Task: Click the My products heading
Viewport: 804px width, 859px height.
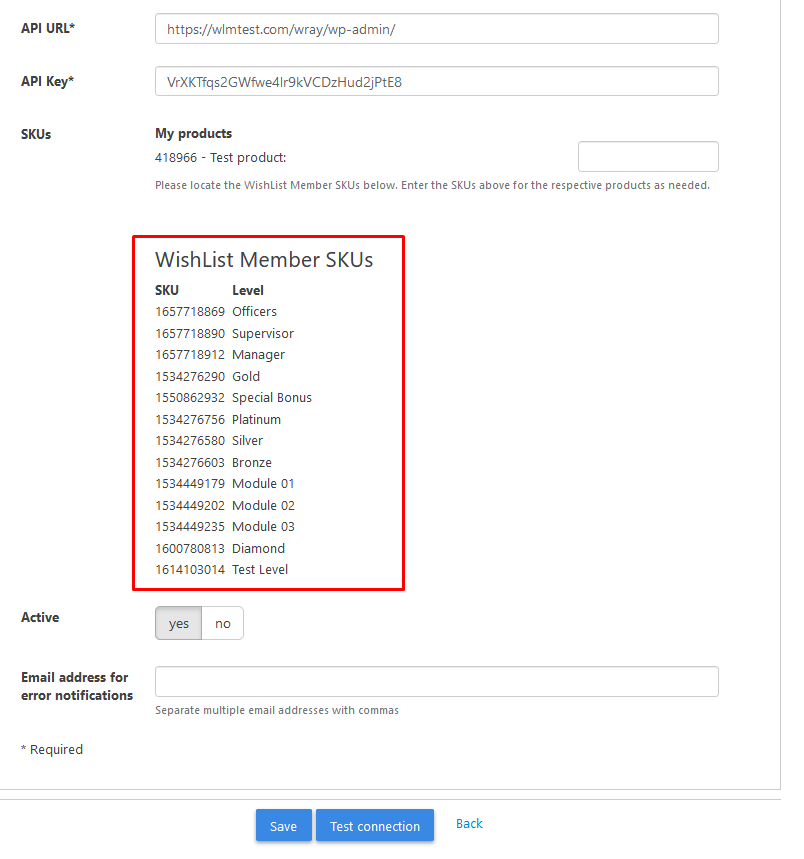Action: [x=193, y=134]
